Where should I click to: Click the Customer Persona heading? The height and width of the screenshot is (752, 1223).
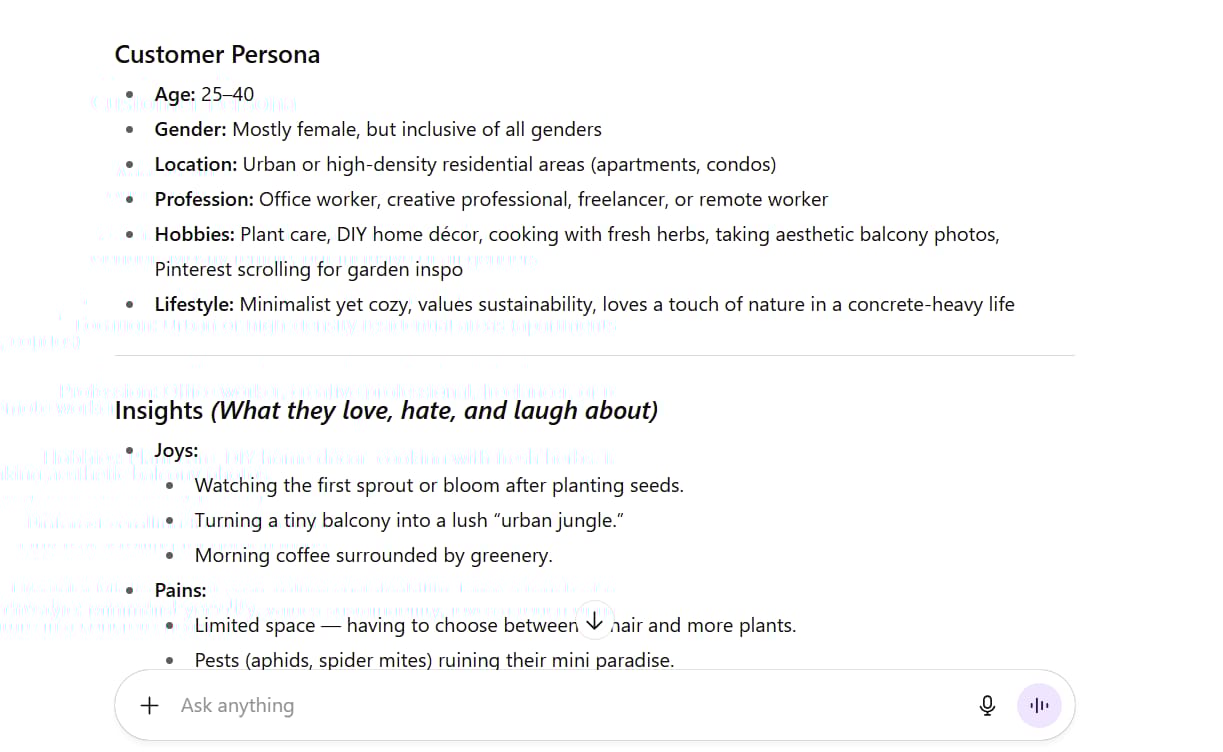(217, 54)
